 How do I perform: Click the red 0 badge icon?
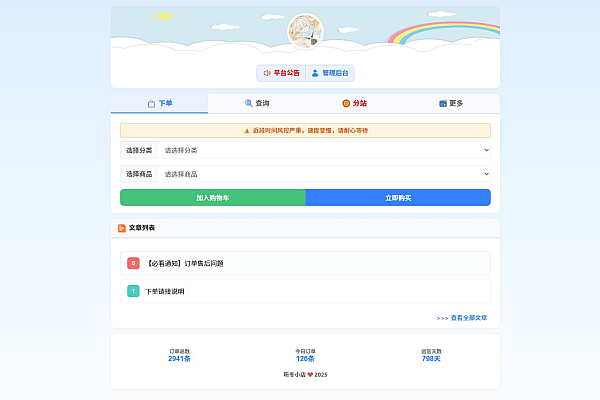click(x=133, y=263)
